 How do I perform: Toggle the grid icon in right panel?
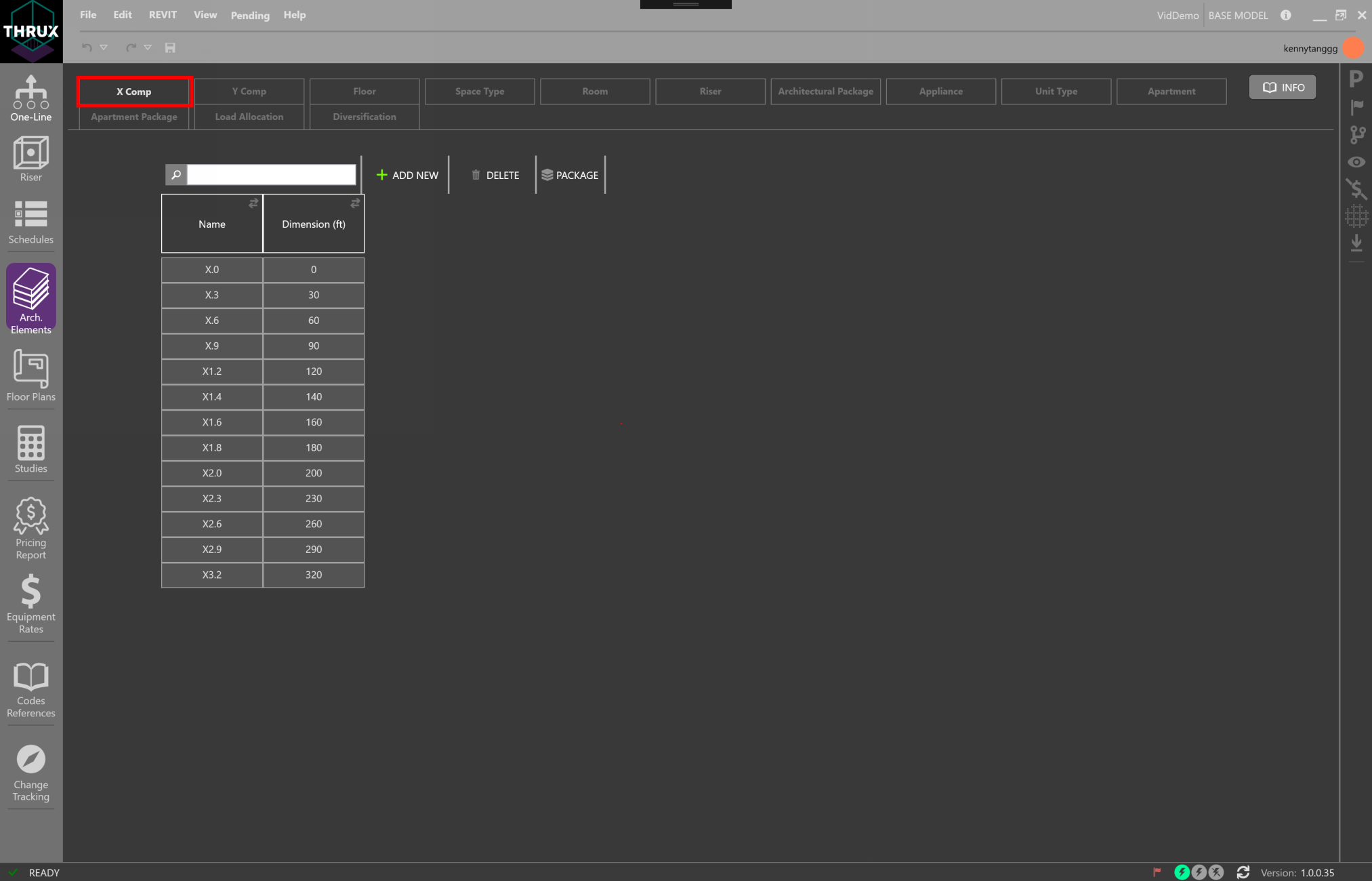pos(1356,216)
